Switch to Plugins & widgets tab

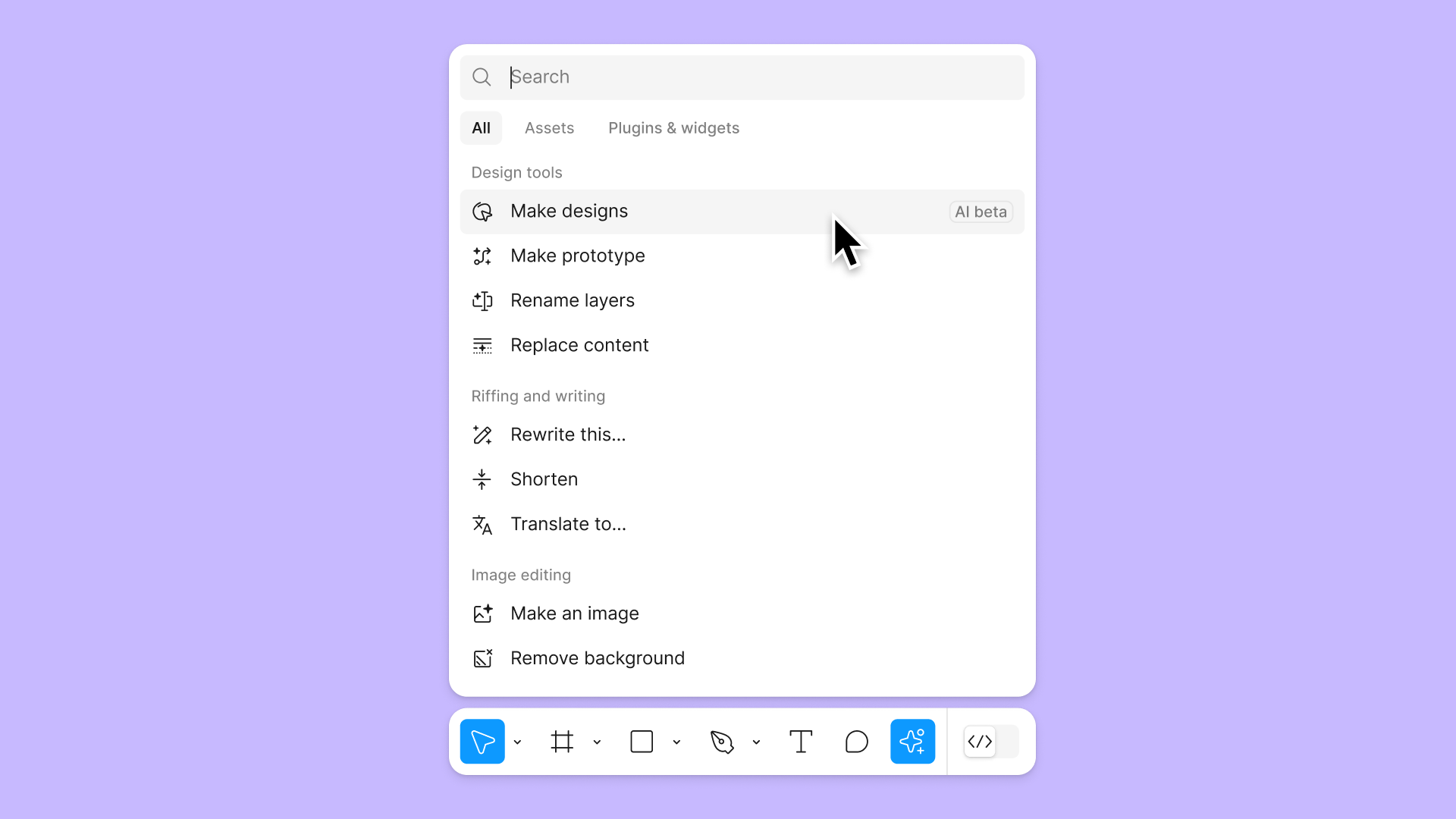pos(674,128)
